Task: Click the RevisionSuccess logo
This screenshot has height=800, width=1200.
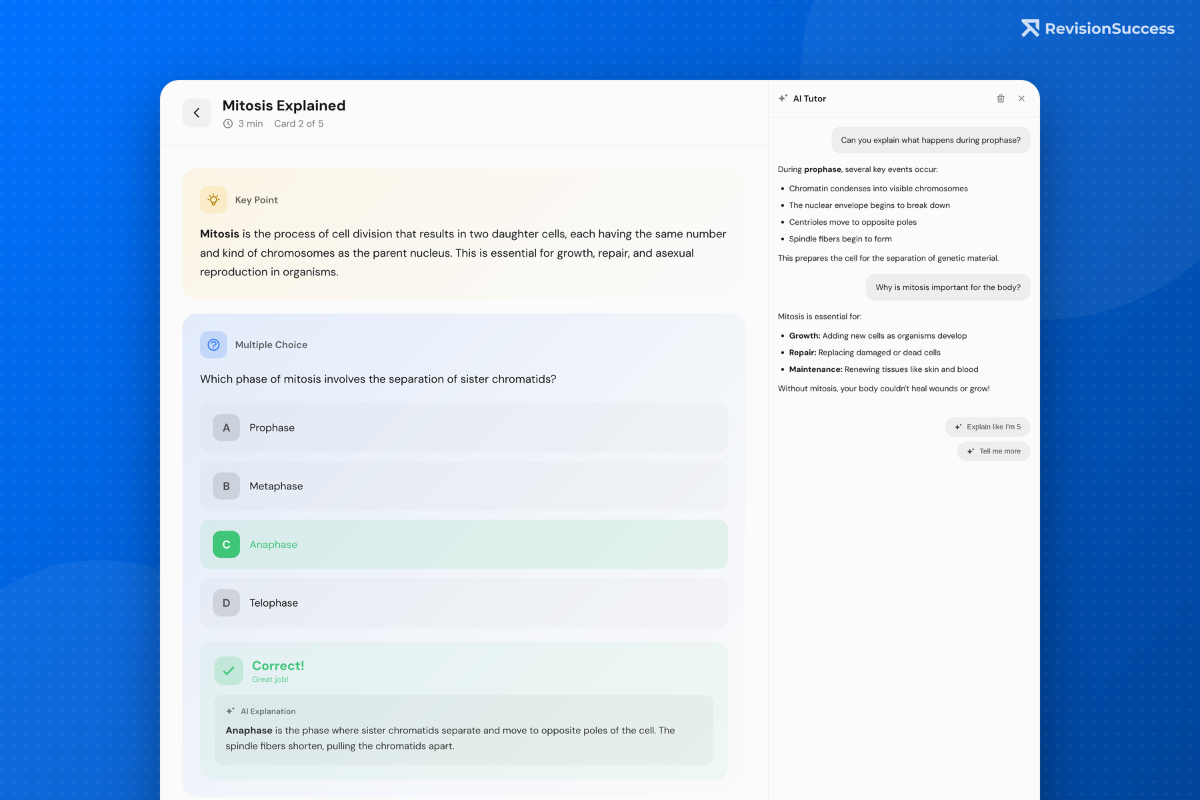Action: pos(1097,28)
